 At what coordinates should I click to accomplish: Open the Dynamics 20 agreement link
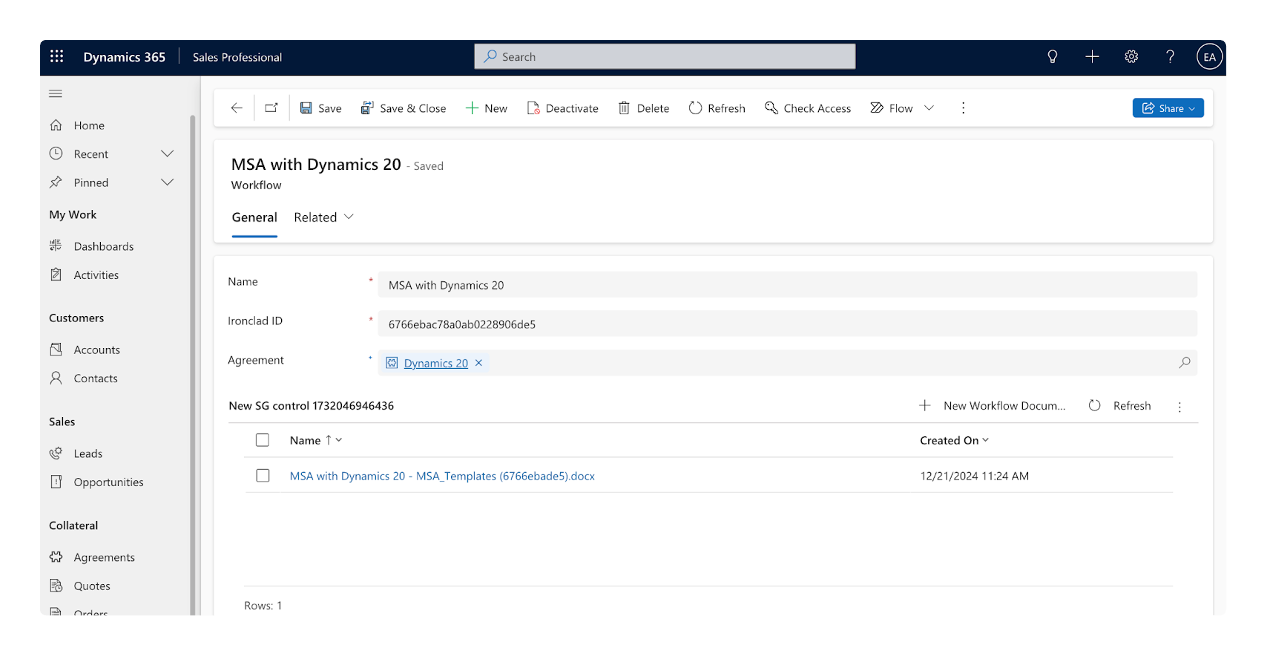(x=436, y=363)
